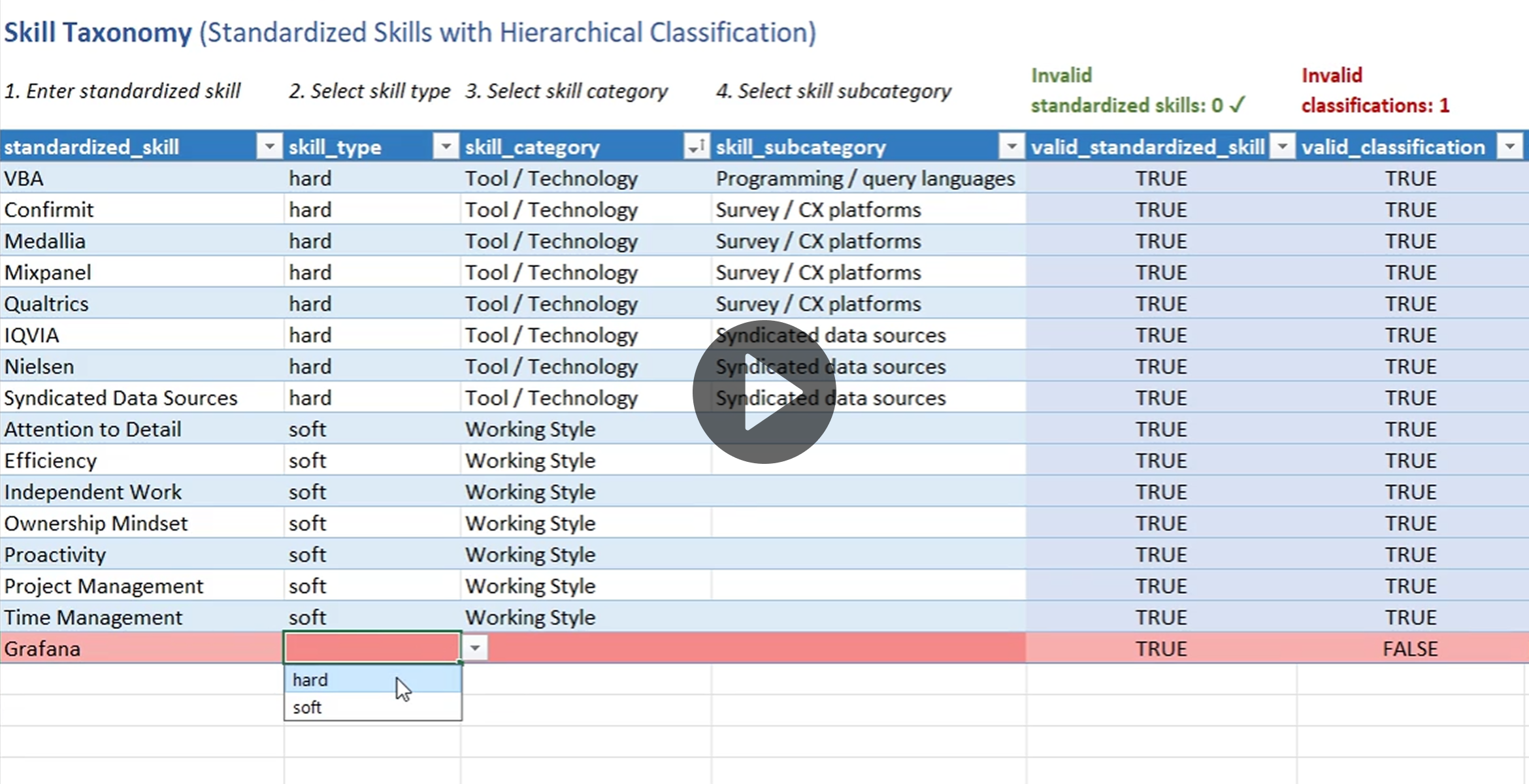
Task: Open the skill_category sorted filter dropdown
Action: pos(697,147)
